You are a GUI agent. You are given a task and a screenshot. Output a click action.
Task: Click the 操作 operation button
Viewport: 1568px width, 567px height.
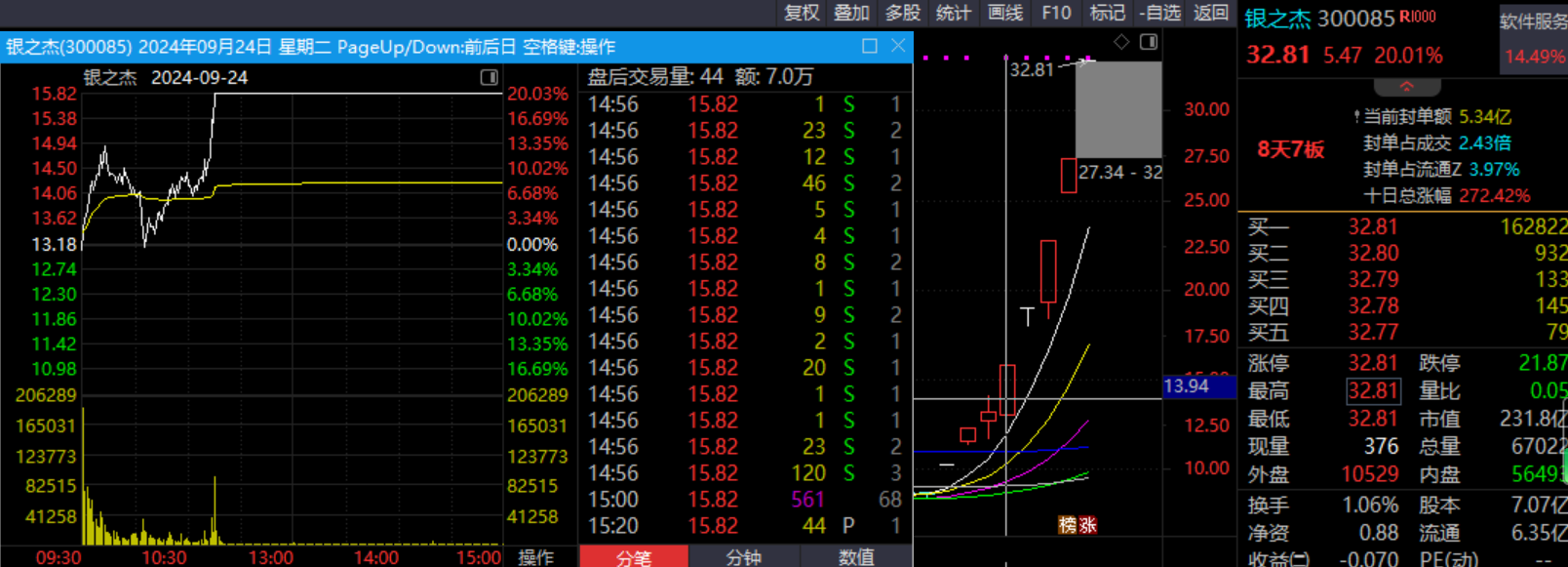click(536, 557)
